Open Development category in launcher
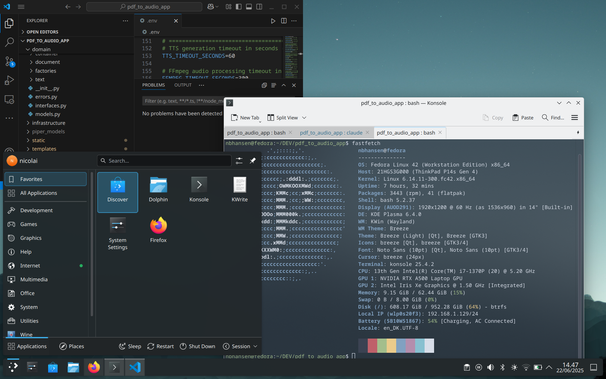 [46, 210]
